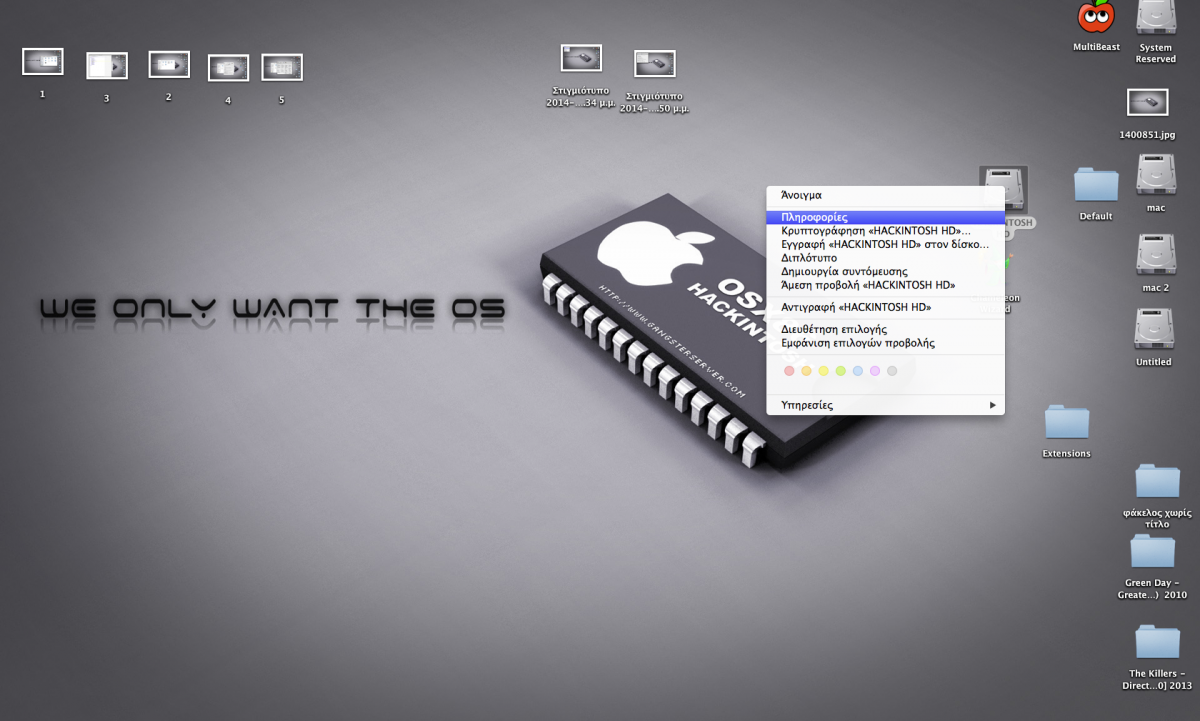Choose Άνοιγμα from the context menu
This screenshot has width=1200, height=721.
tap(886, 196)
